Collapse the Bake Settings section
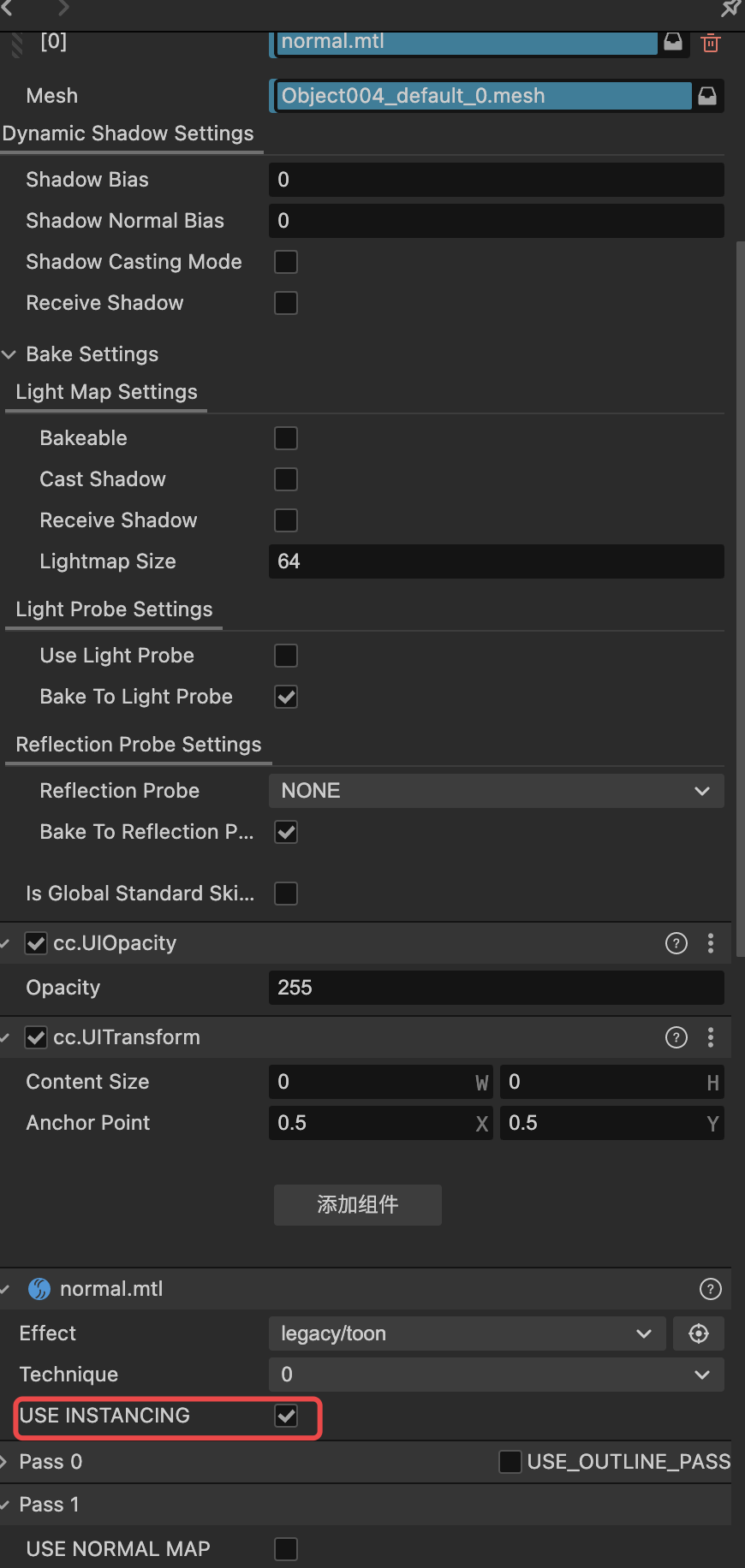The height and width of the screenshot is (1568, 745). click(x=9, y=354)
